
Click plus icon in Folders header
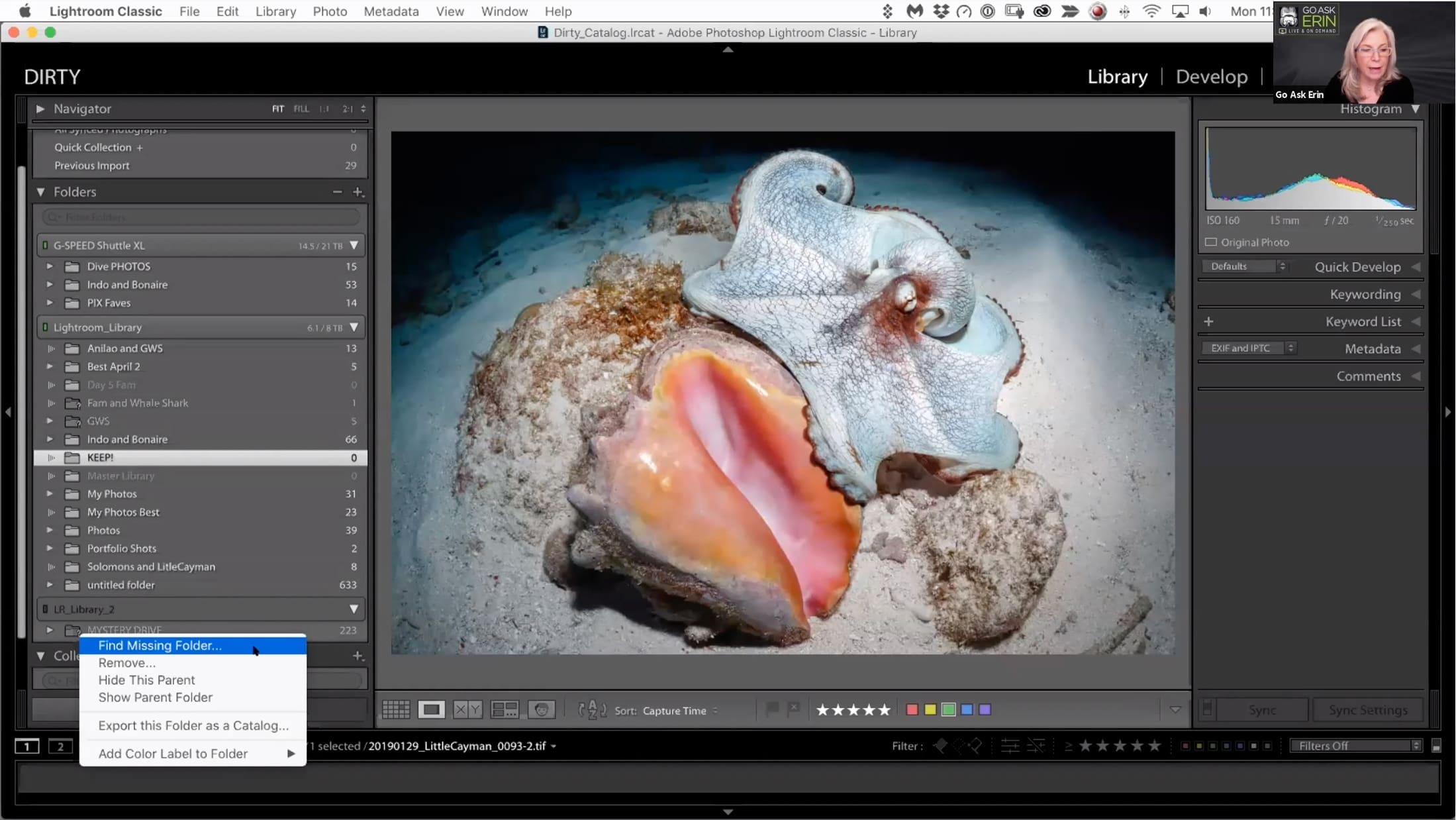click(358, 192)
